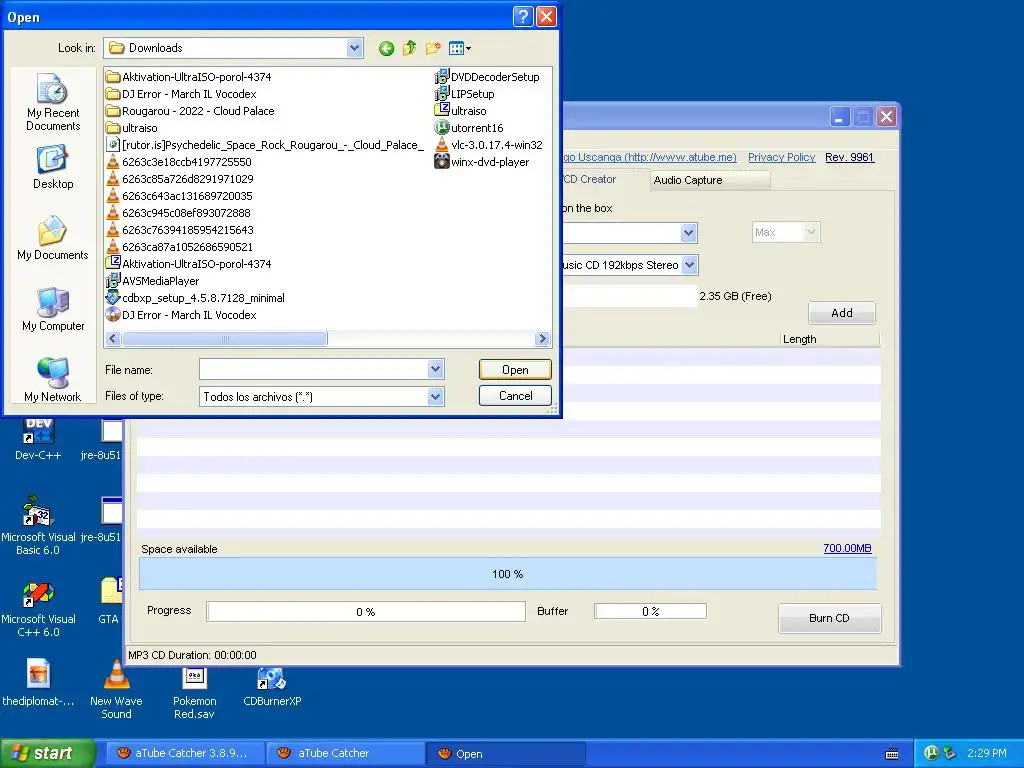
Task: Select file 6263c76394185954215643
Action: click(x=180, y=230)
